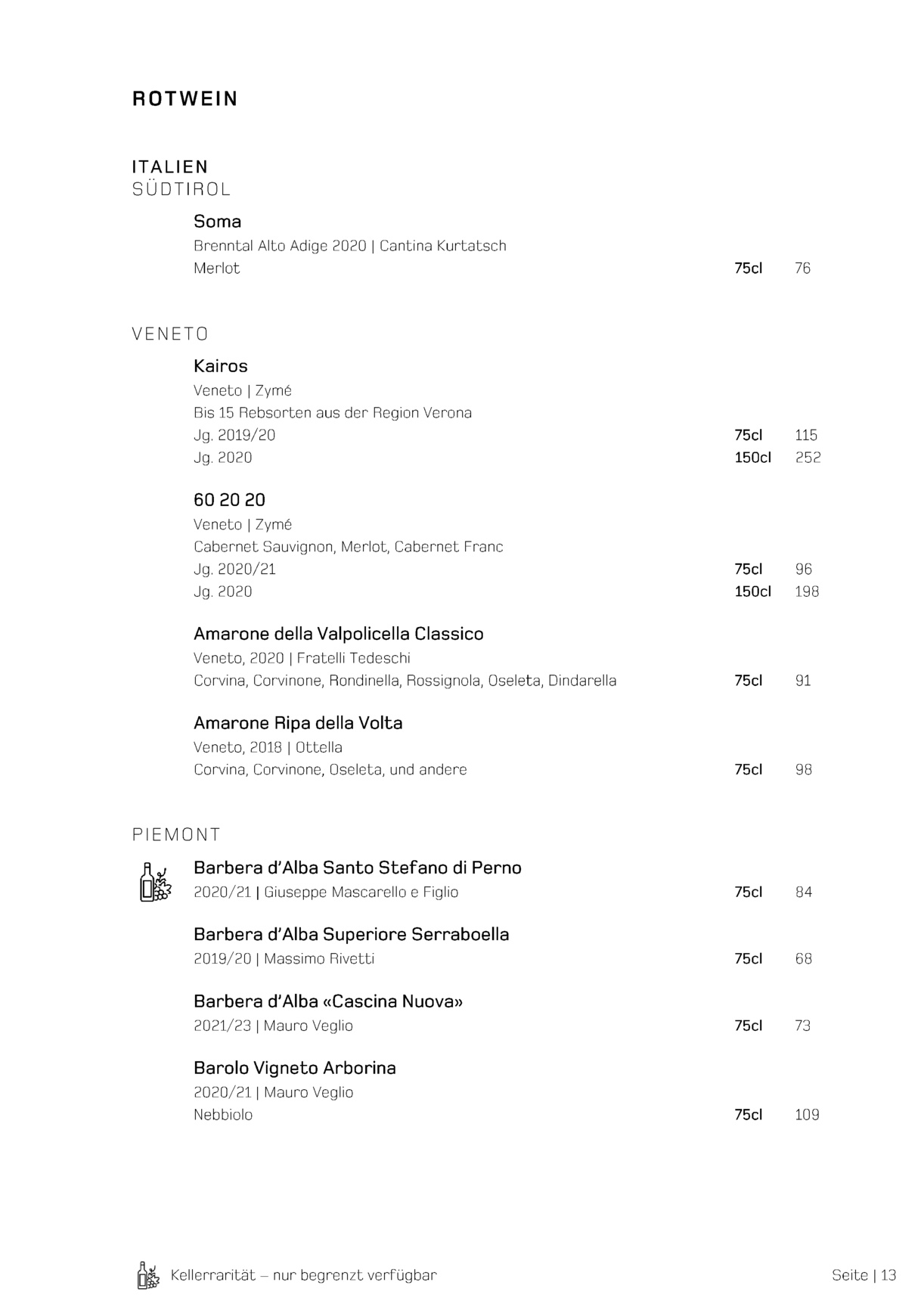Select Barbera d'Alba «Cascina Nuova» title
Screen dimensions: 924x1307
pyautogui.click(x=328, y=1001)
